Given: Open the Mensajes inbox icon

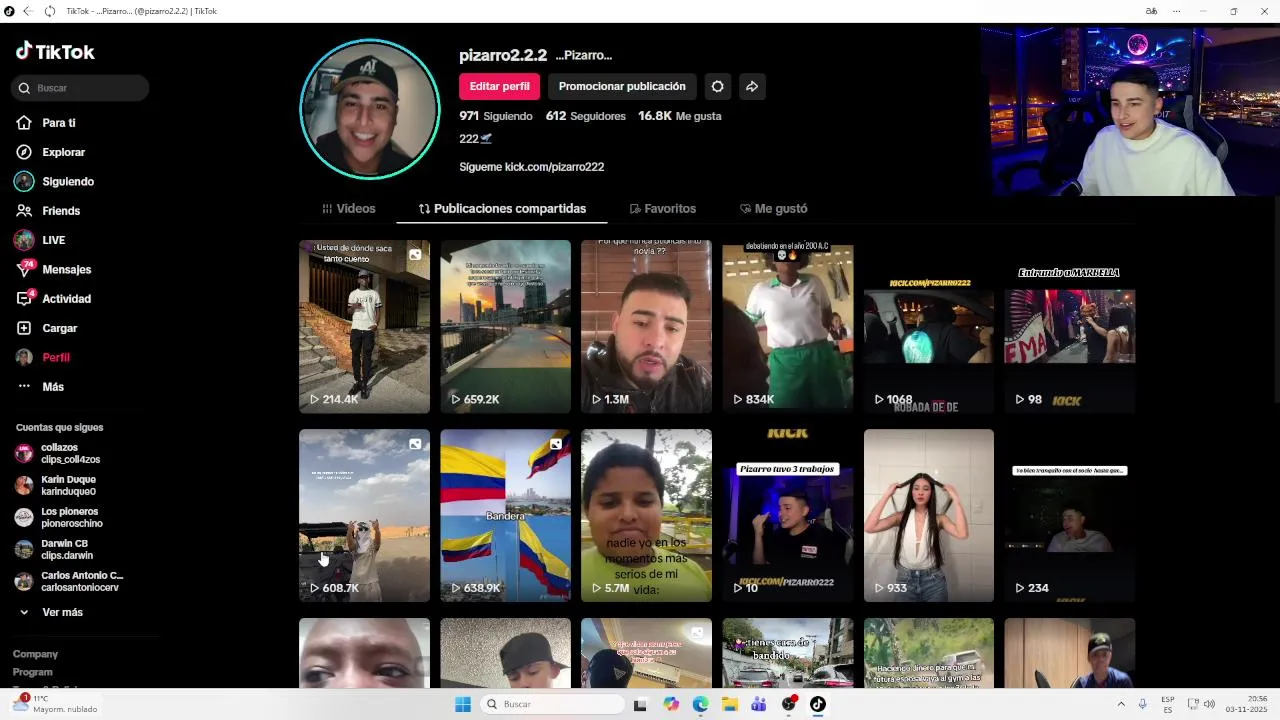Looking at the screenshot, I should (24, 269).
